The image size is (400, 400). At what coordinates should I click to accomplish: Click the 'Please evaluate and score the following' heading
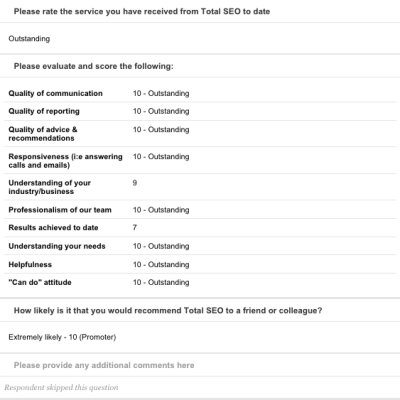(x=94, y=66)
